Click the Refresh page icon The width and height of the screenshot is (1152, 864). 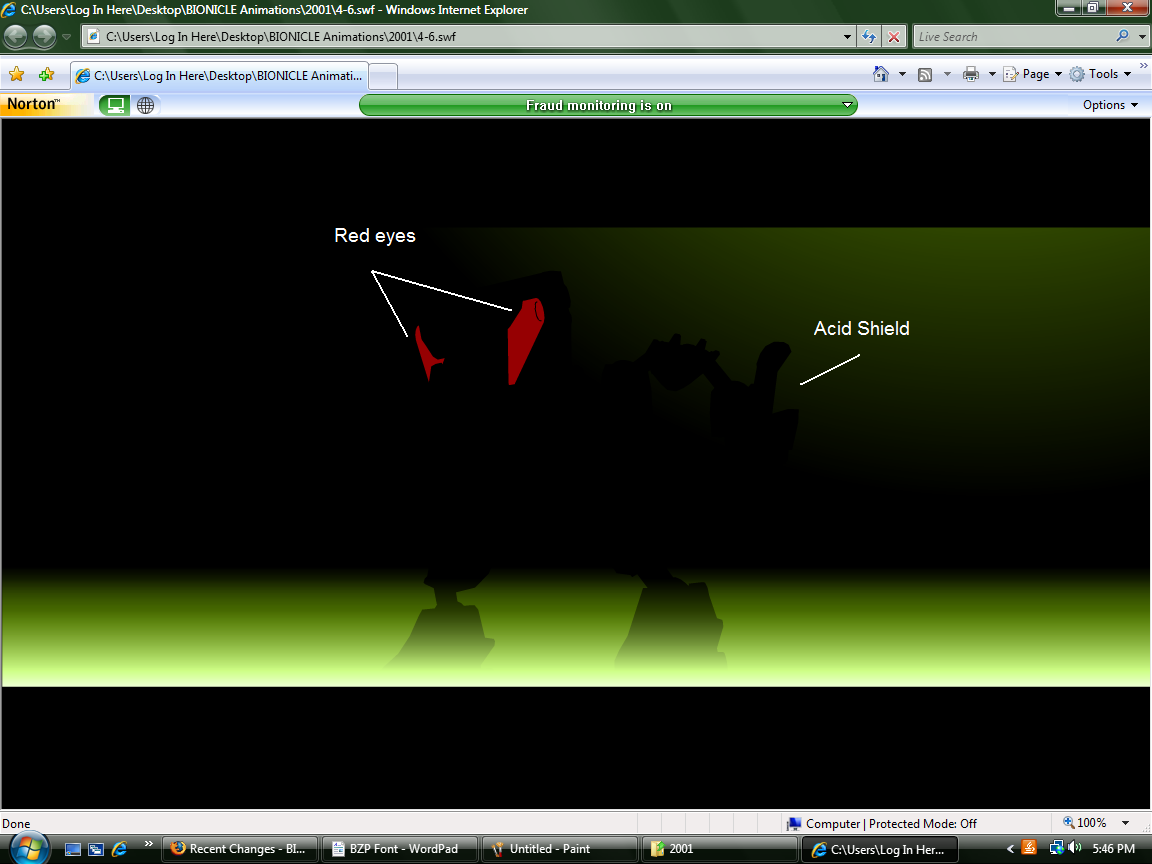tap(869, 36)
